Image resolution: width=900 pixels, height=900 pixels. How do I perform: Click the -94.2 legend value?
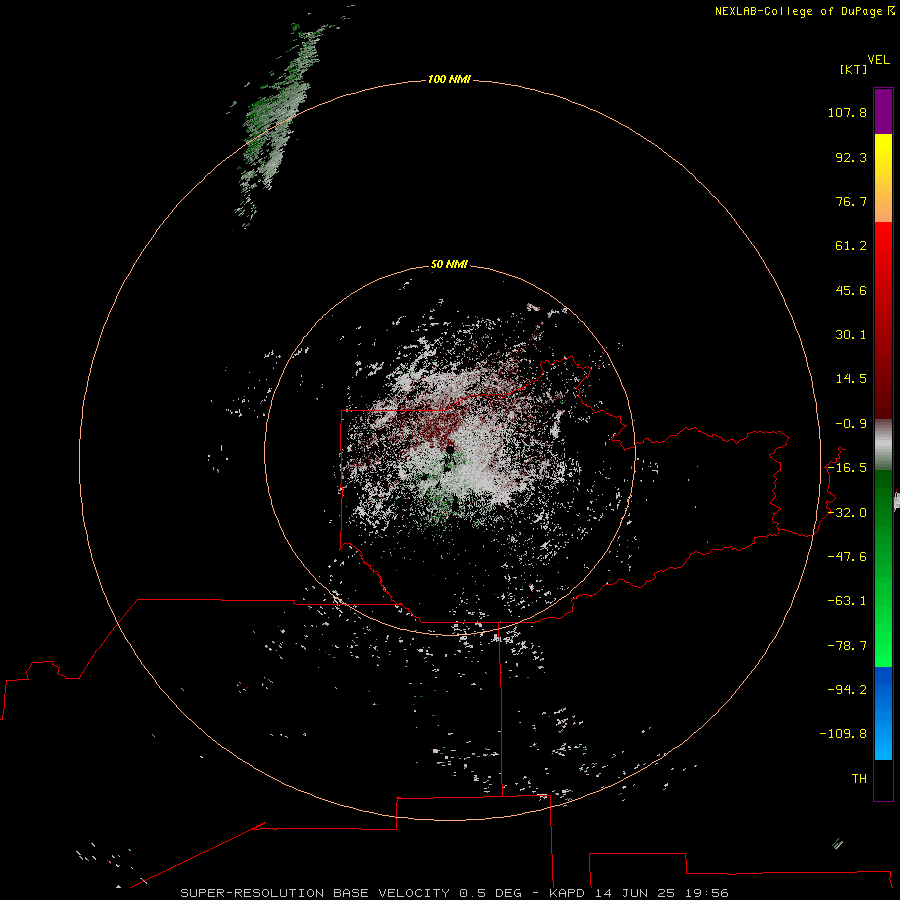click(847, 689)
